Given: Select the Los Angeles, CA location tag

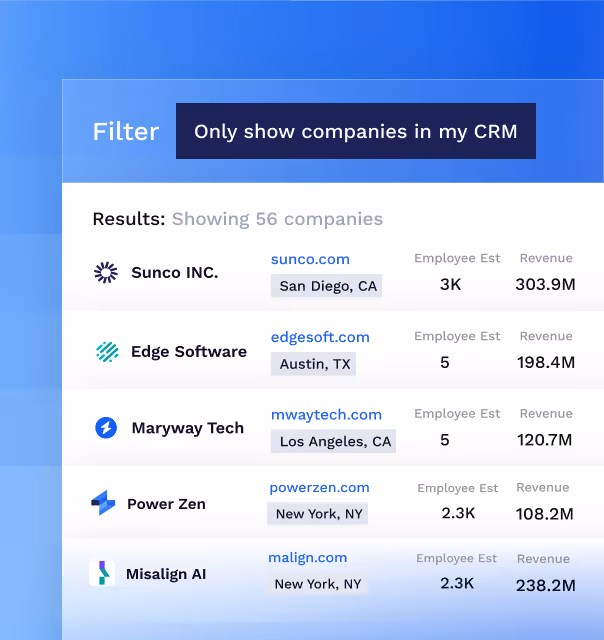Looking at the screenshot, I should point(333,441).
